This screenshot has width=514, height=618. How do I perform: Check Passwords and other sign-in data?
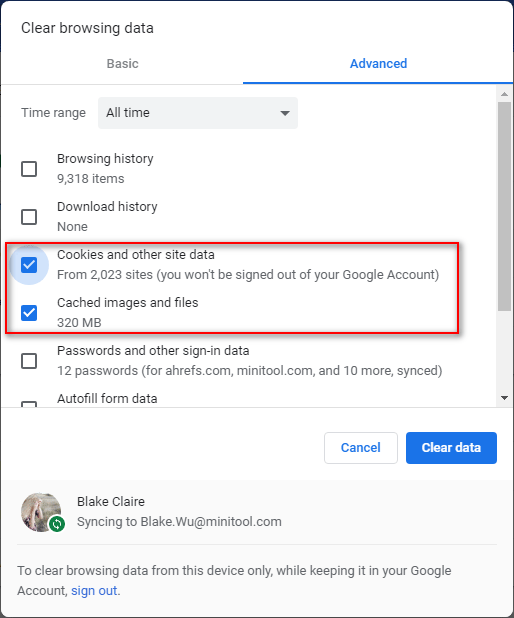pos(29,361)
